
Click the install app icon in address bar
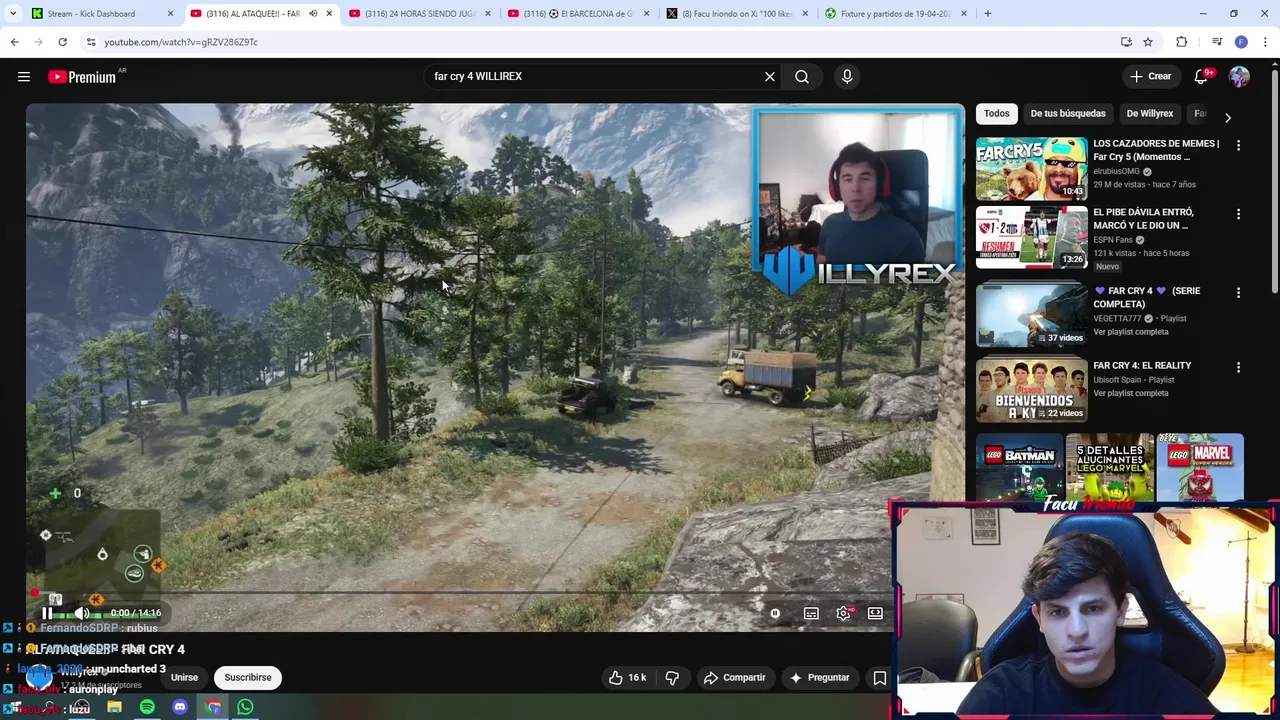[1126, 42]
